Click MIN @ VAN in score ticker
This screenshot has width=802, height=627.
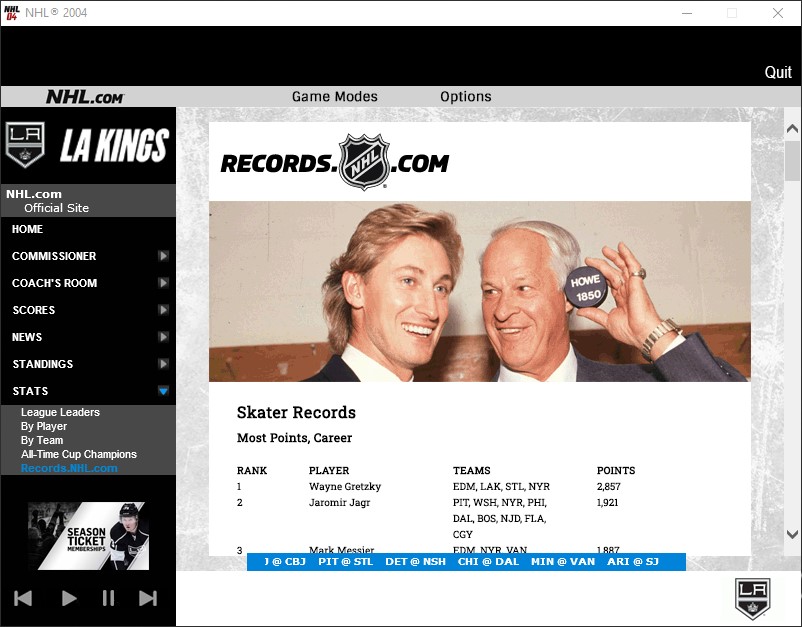point(563,562)
